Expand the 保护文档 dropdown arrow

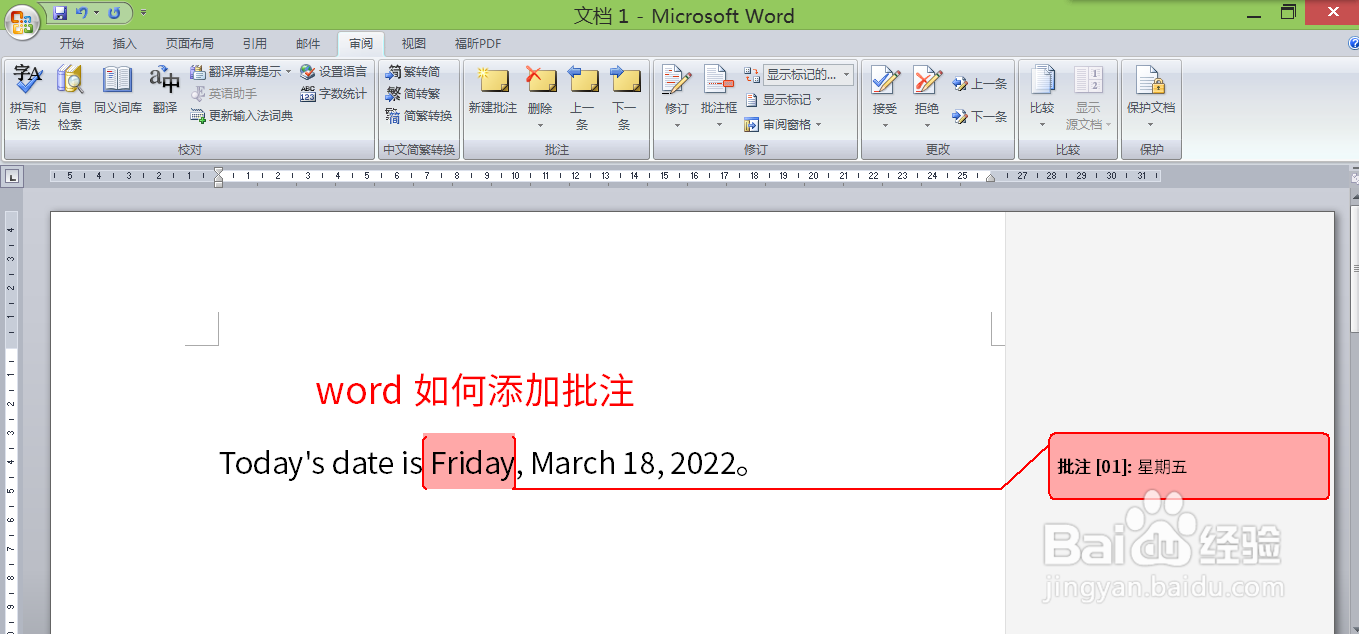(1150, 126)
